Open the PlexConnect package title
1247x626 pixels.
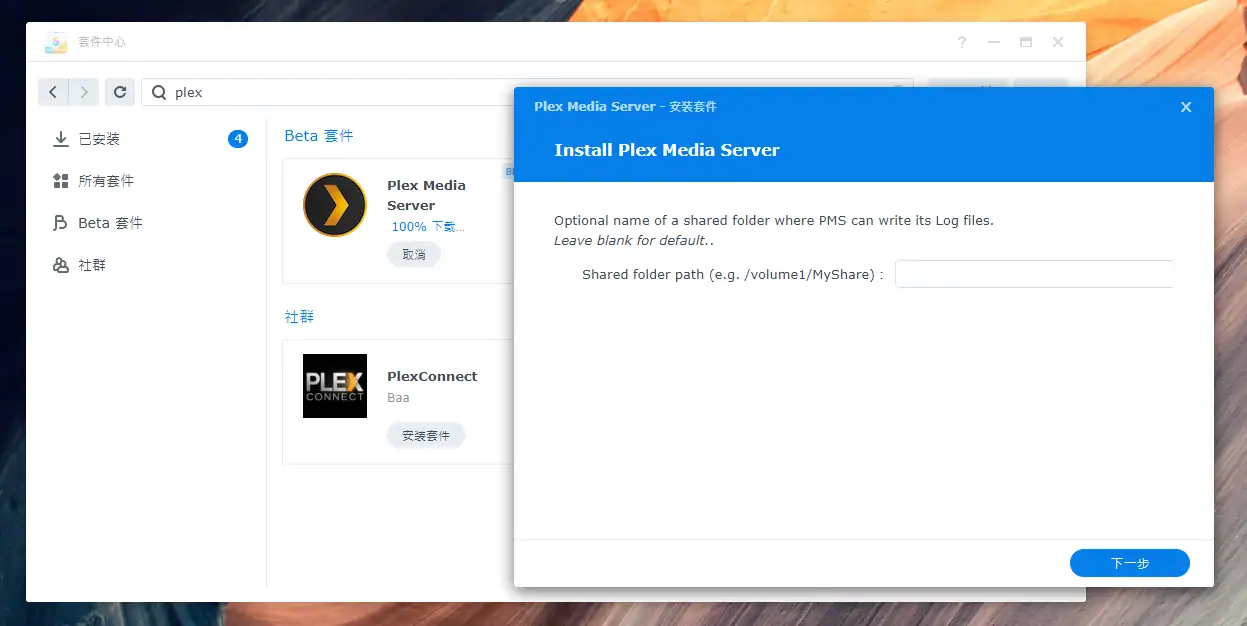pyautogui.click(x=432, y=376)
